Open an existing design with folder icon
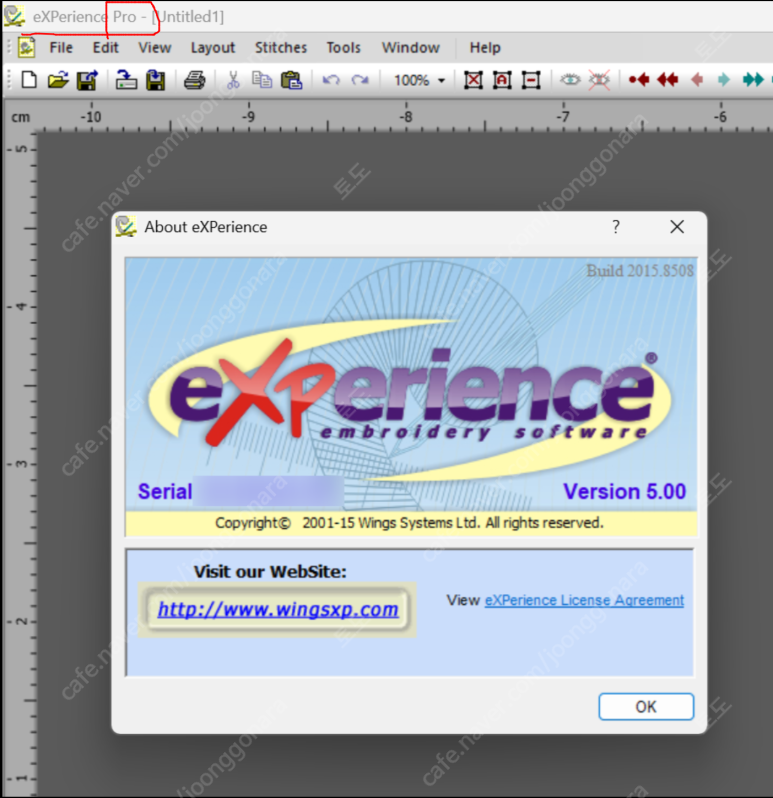This screenshot has width=773, height=798. click(58, 80)
